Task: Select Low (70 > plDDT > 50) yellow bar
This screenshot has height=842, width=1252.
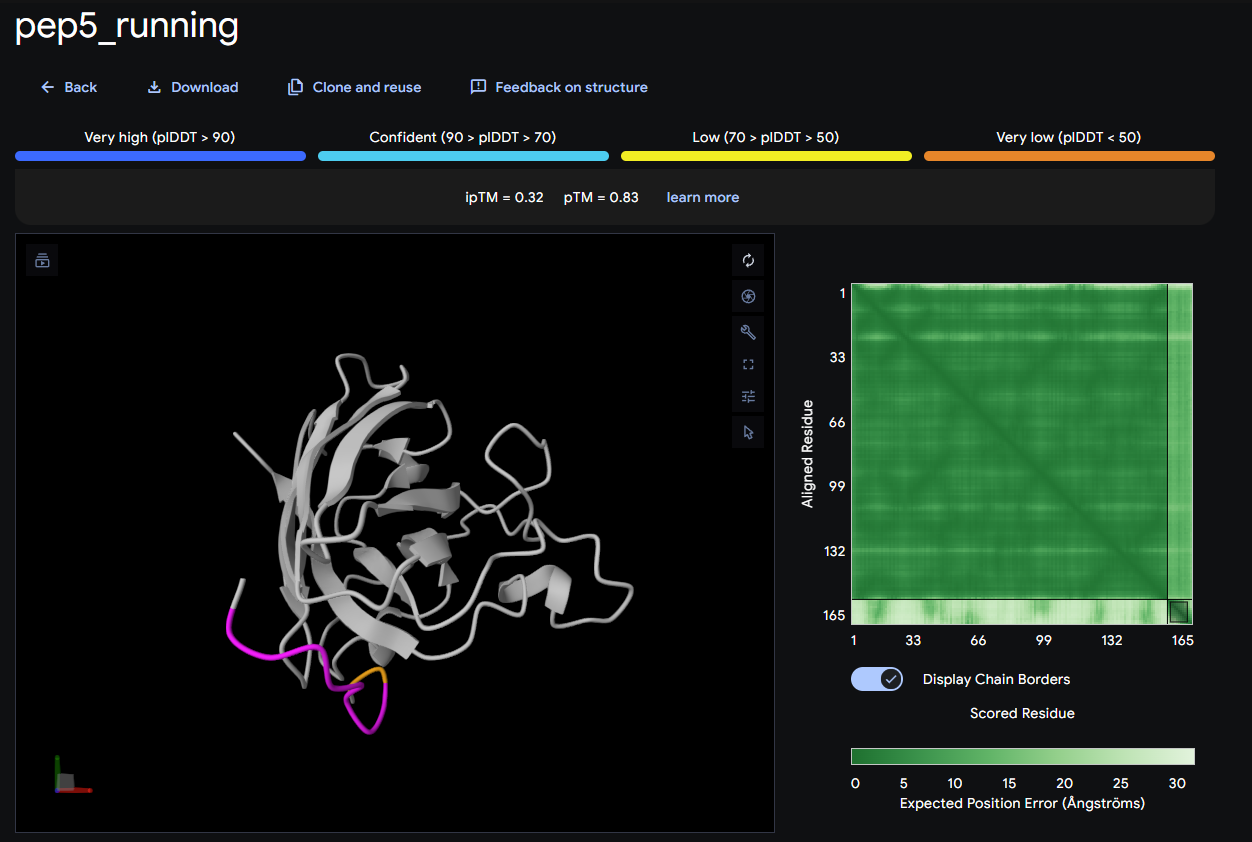Action: click(766, 156)
